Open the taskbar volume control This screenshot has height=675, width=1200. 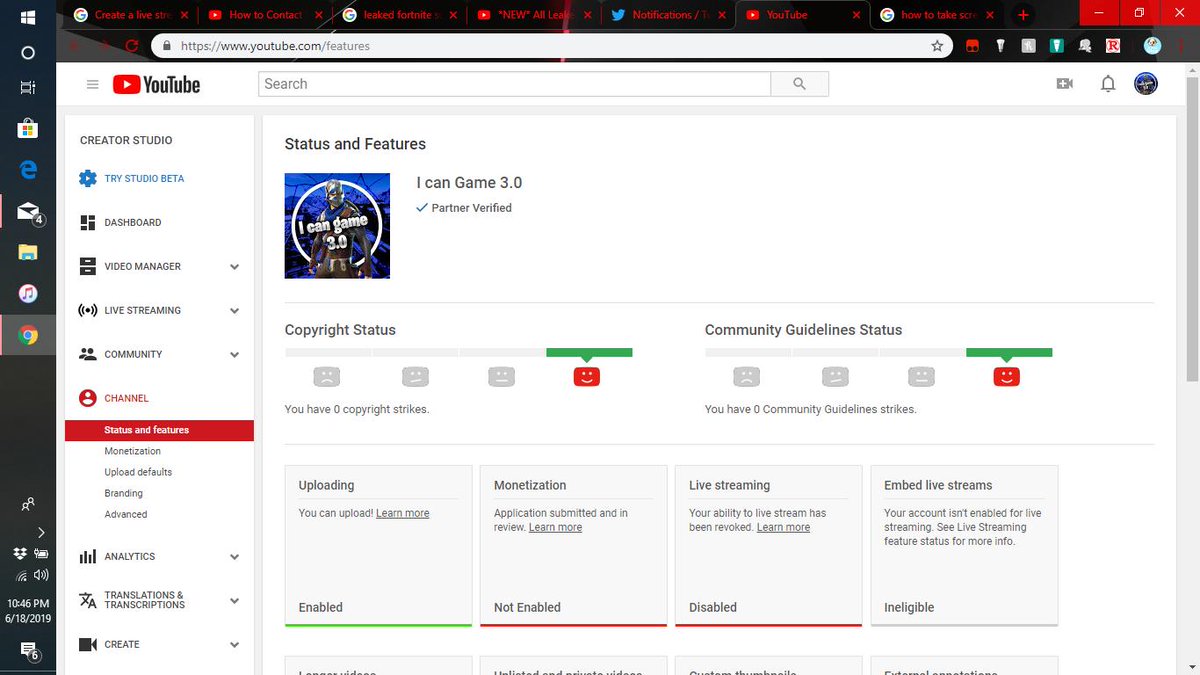41,575
